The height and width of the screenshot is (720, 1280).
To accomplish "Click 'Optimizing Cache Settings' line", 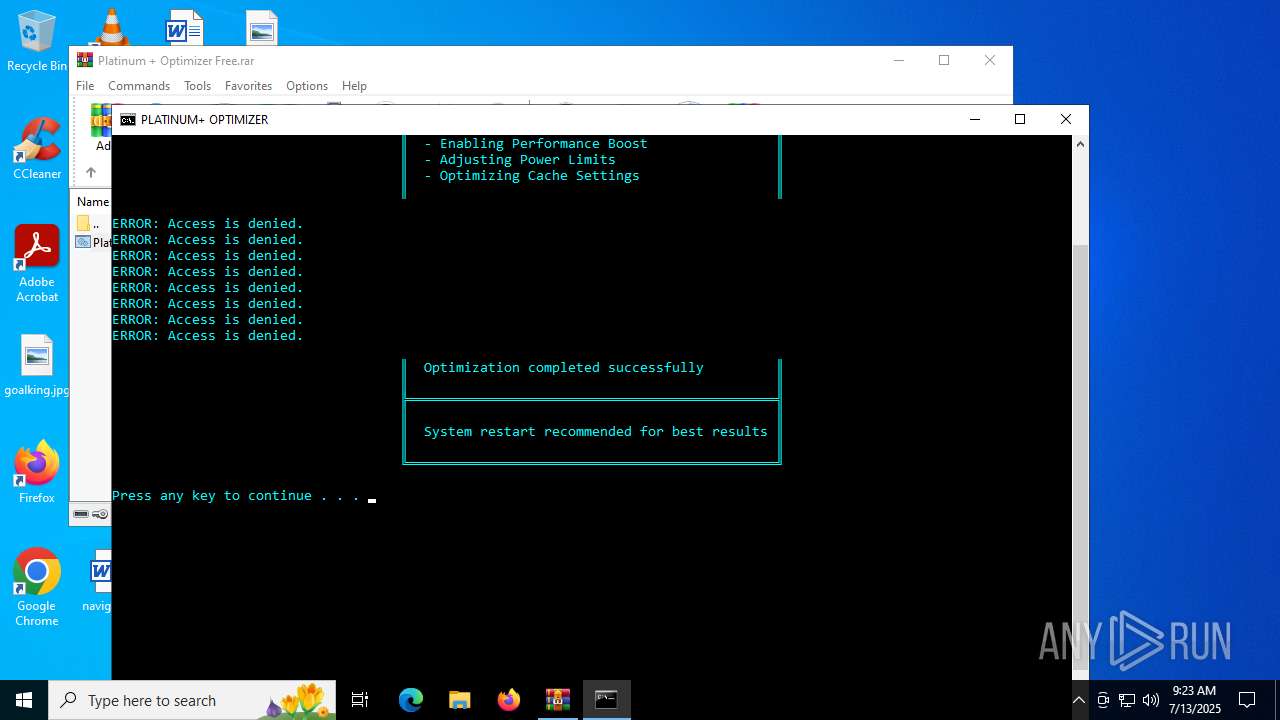I will pos(539,176).
